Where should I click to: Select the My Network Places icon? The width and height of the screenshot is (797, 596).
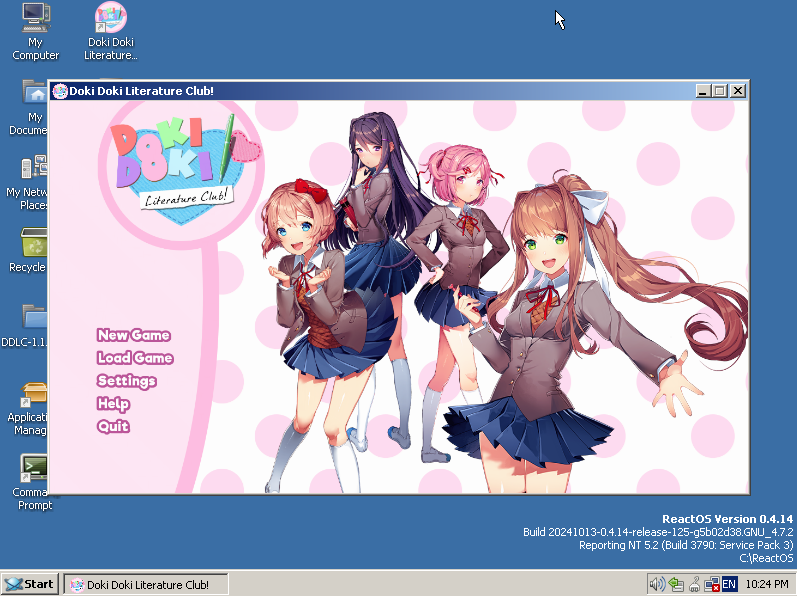pyautogui.click(x=32, y=183)
